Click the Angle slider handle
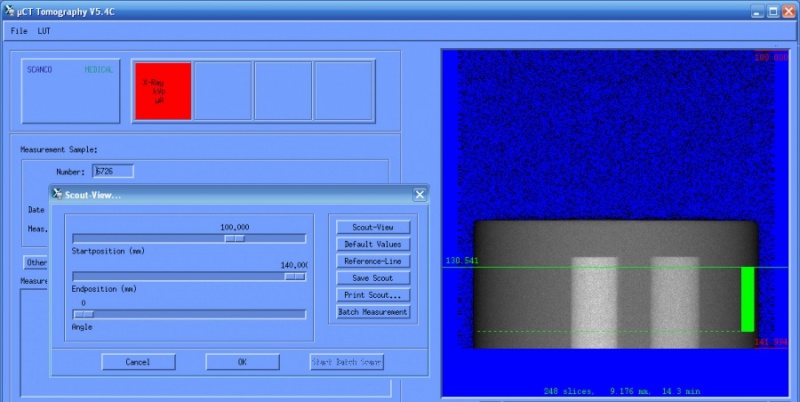This screenshot has height=402, width=800. click(x=84, y=314)
